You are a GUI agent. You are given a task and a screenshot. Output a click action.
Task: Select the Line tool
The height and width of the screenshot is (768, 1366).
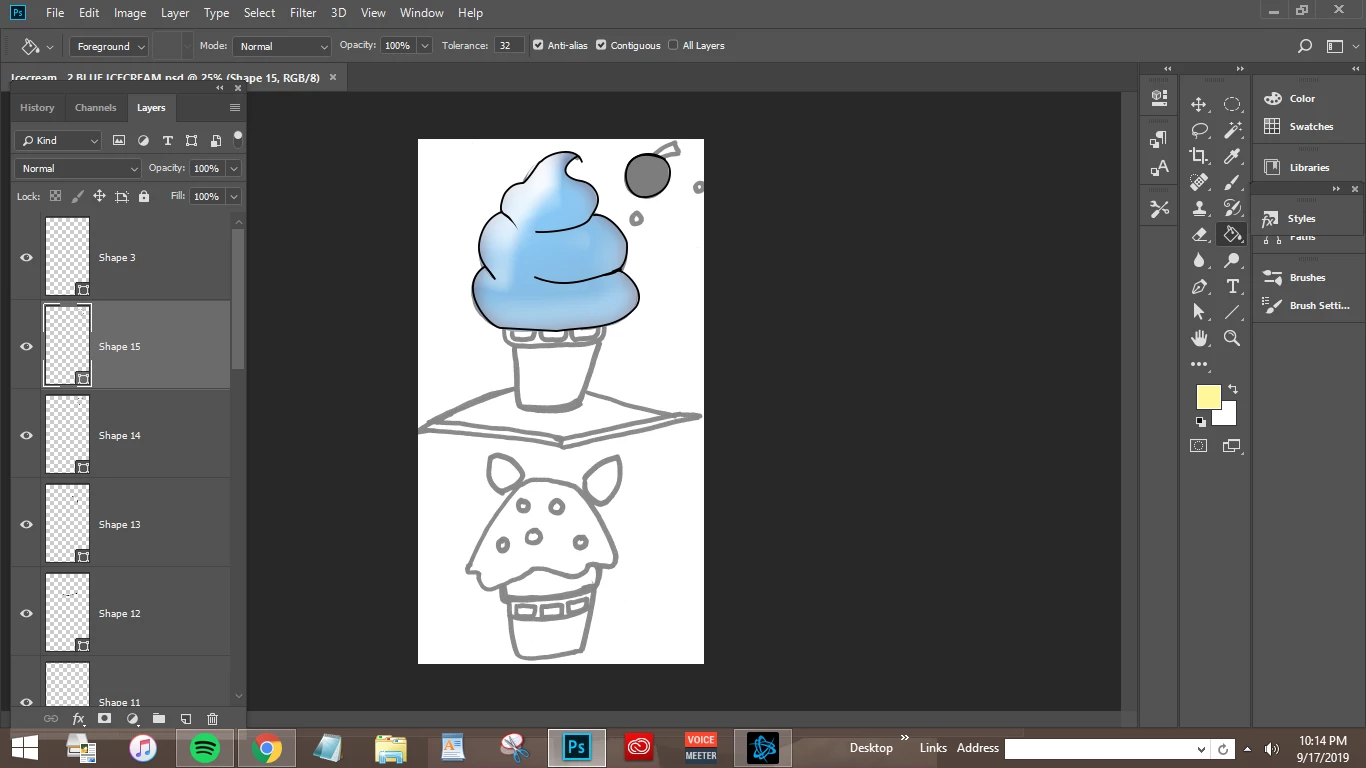(1232, 312)
